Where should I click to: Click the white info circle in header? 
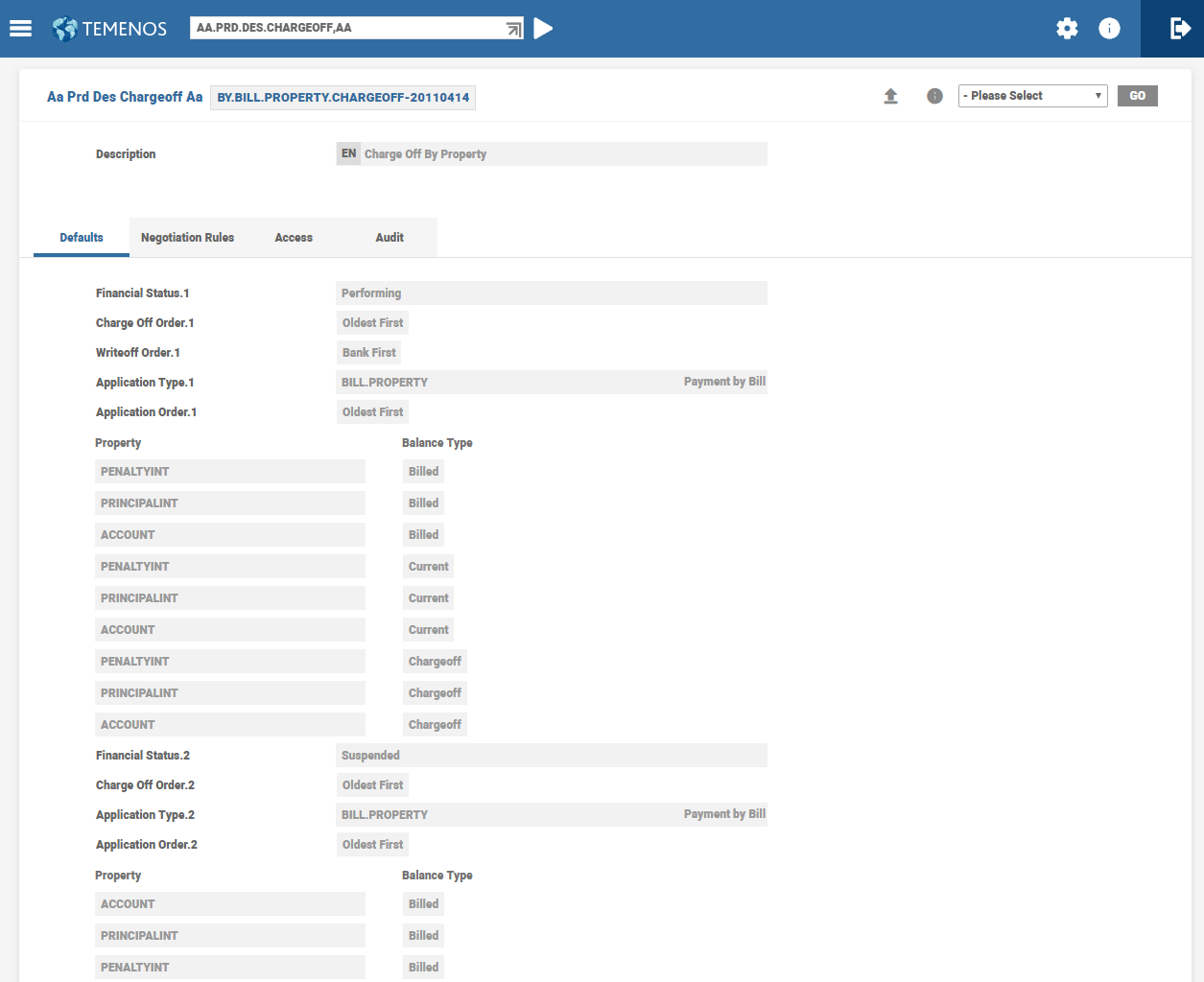[x=1109, y=29]
